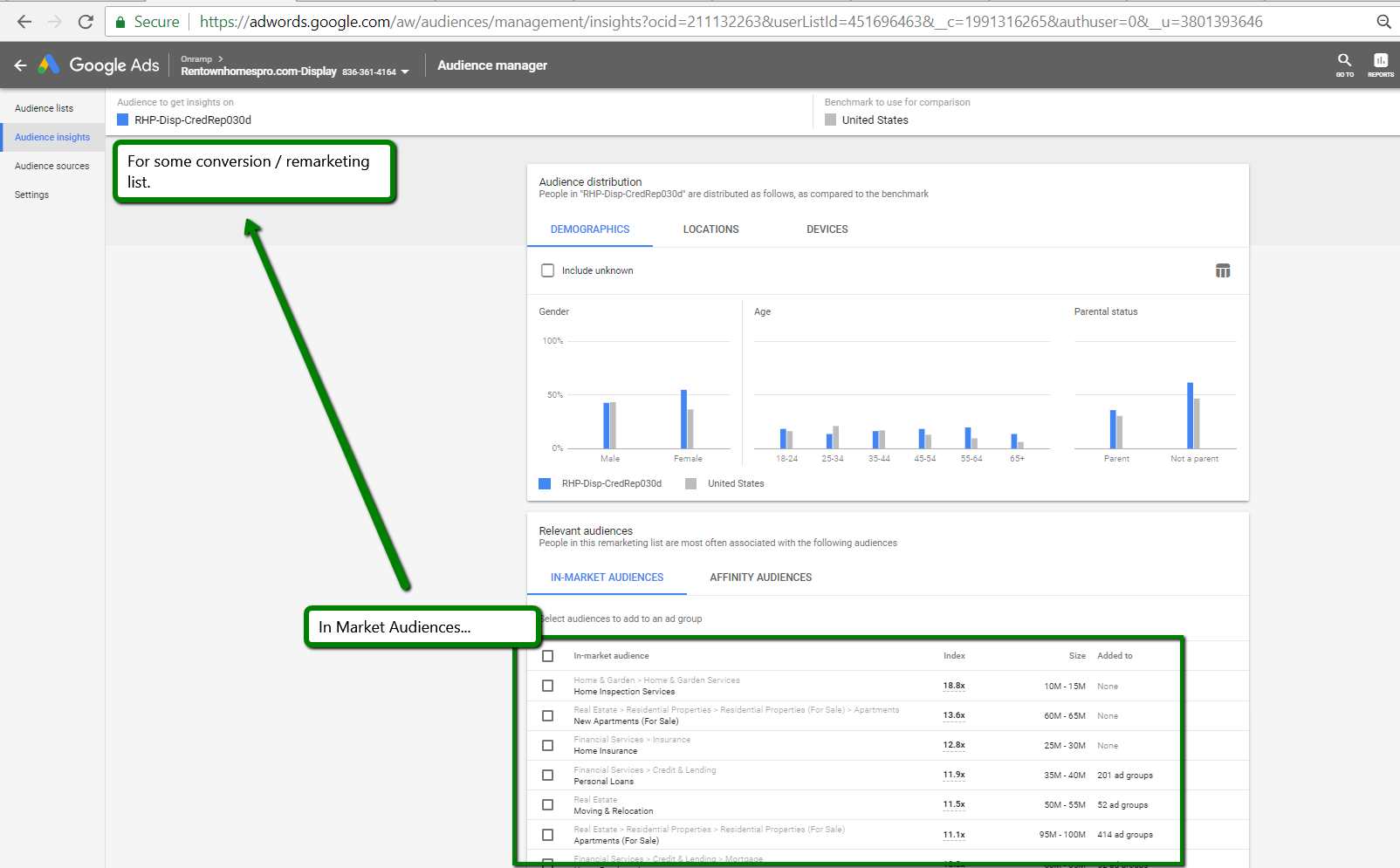
Task: Click the blue RHP-Disp-CredRep030d legend swatch under the charts
Action: click(545, 483)
